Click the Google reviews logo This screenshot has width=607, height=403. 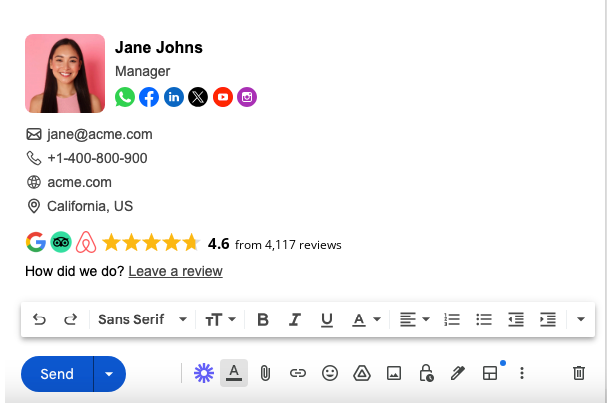click(36, 242)
